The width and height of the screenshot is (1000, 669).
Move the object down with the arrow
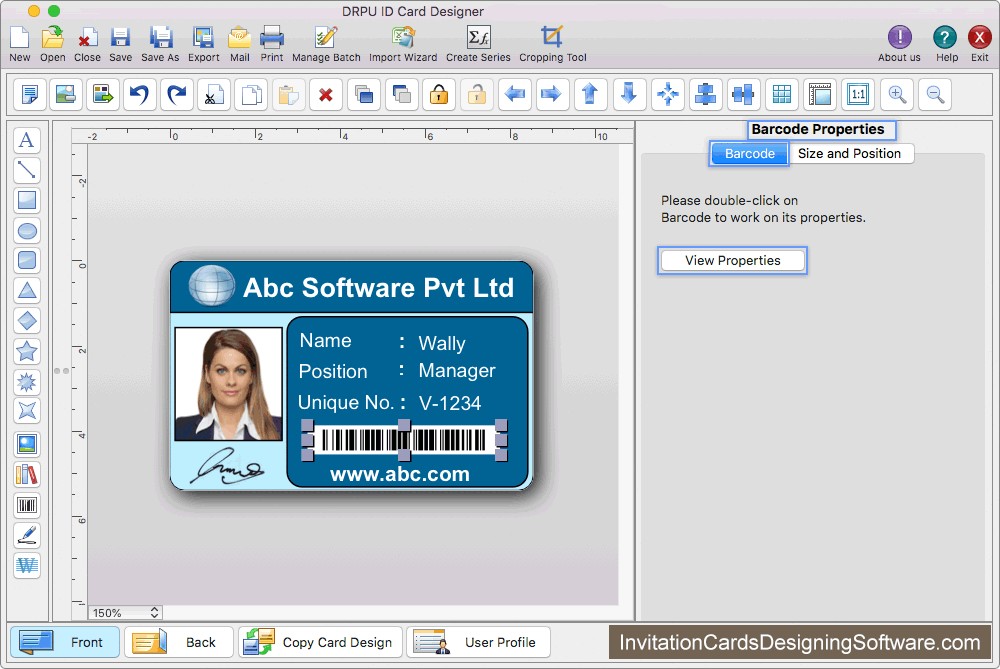pos(629,95)
